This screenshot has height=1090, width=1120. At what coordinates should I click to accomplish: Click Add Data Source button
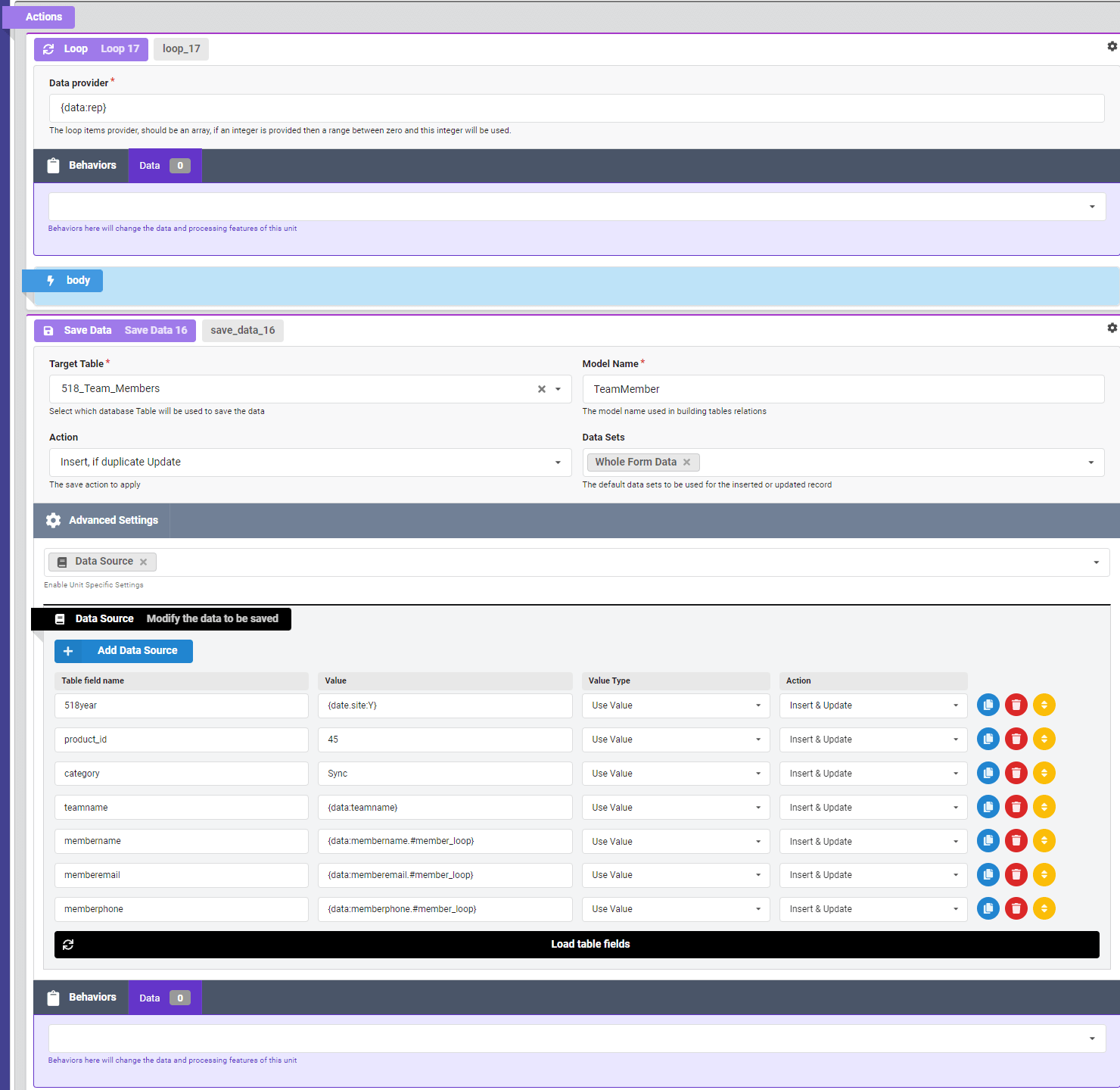click(x=123, y=651)
